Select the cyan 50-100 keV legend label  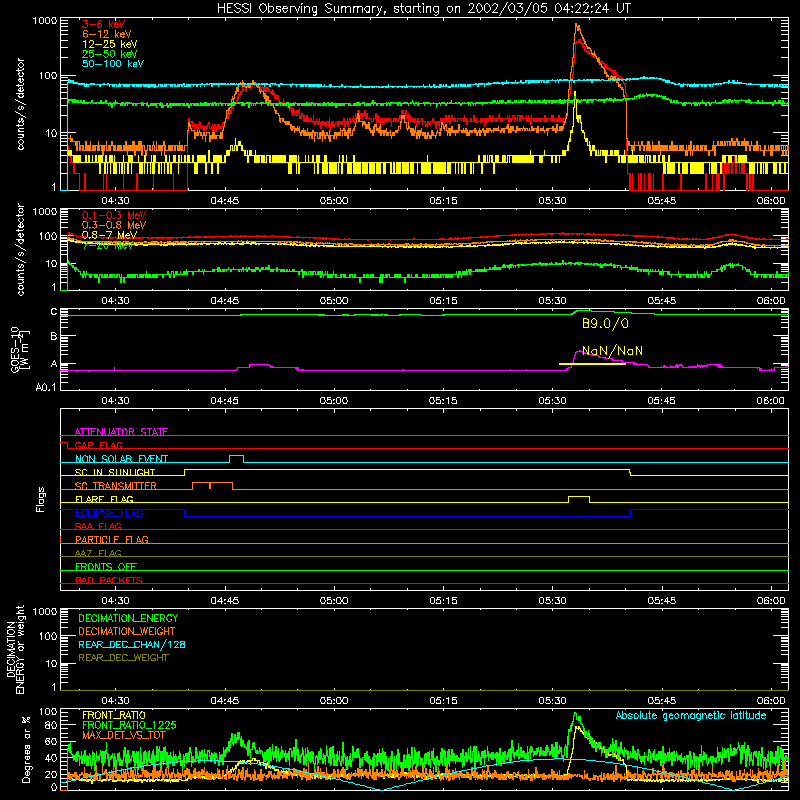point(112,63)
